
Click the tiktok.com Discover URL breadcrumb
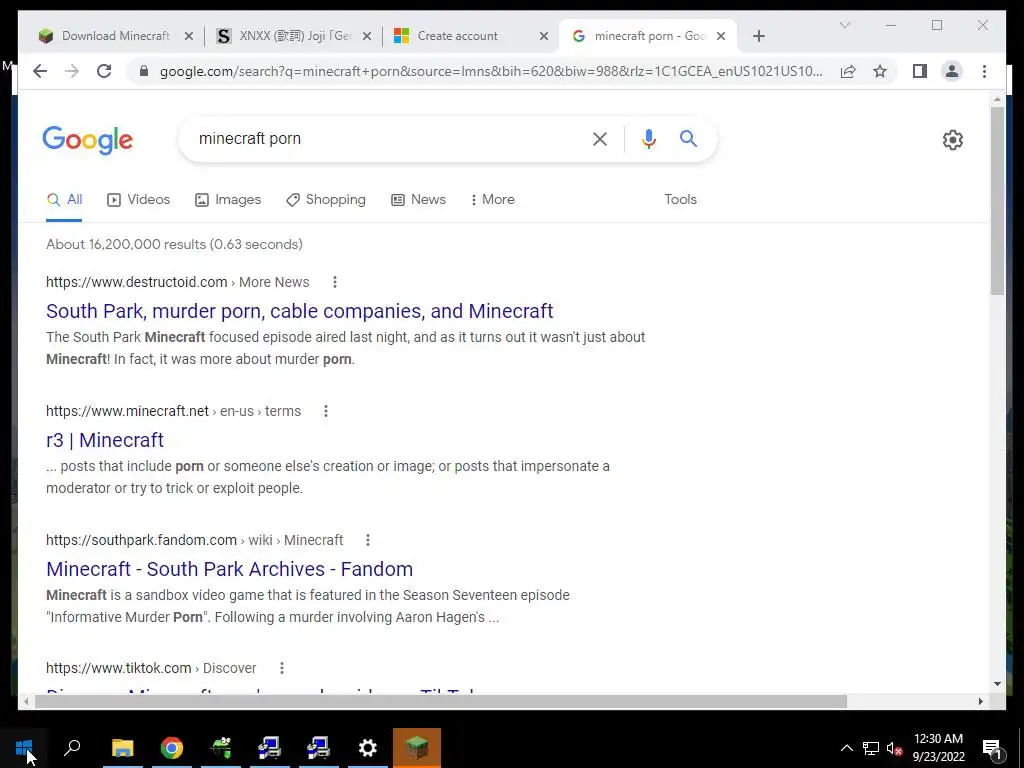click(151, 668)
